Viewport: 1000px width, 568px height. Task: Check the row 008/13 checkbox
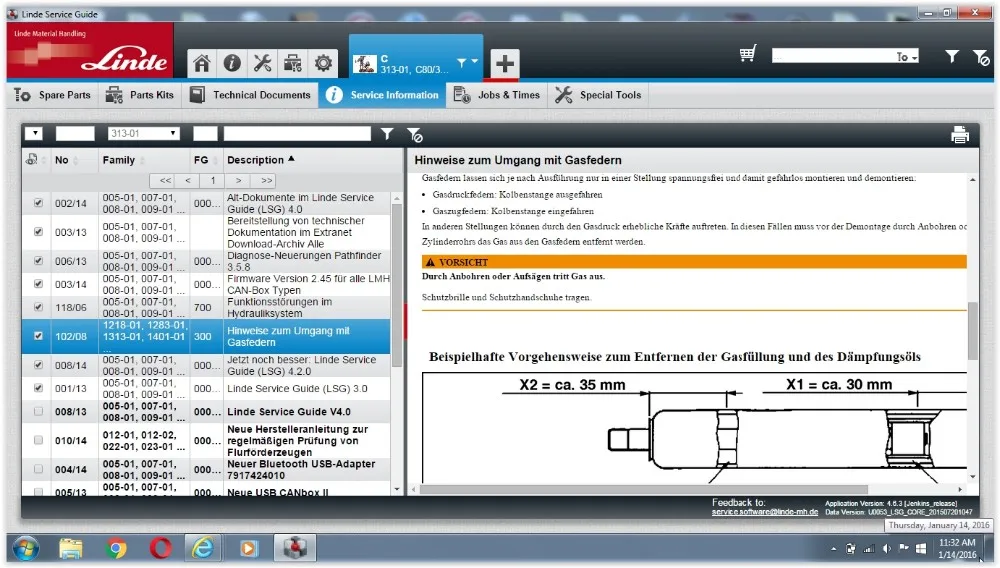[38, 411]
